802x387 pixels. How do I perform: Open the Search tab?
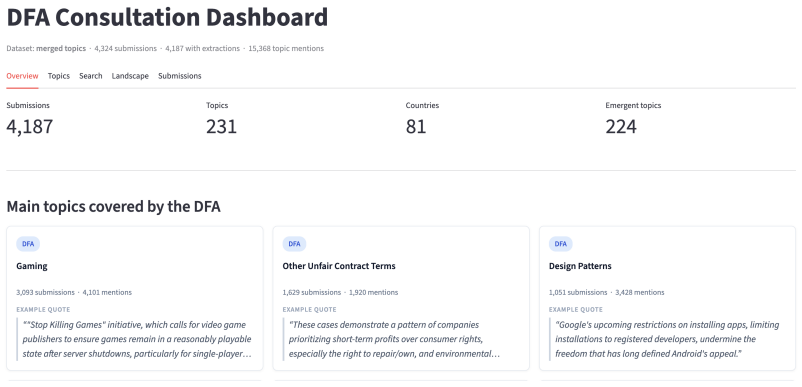[x=91, y=76]
